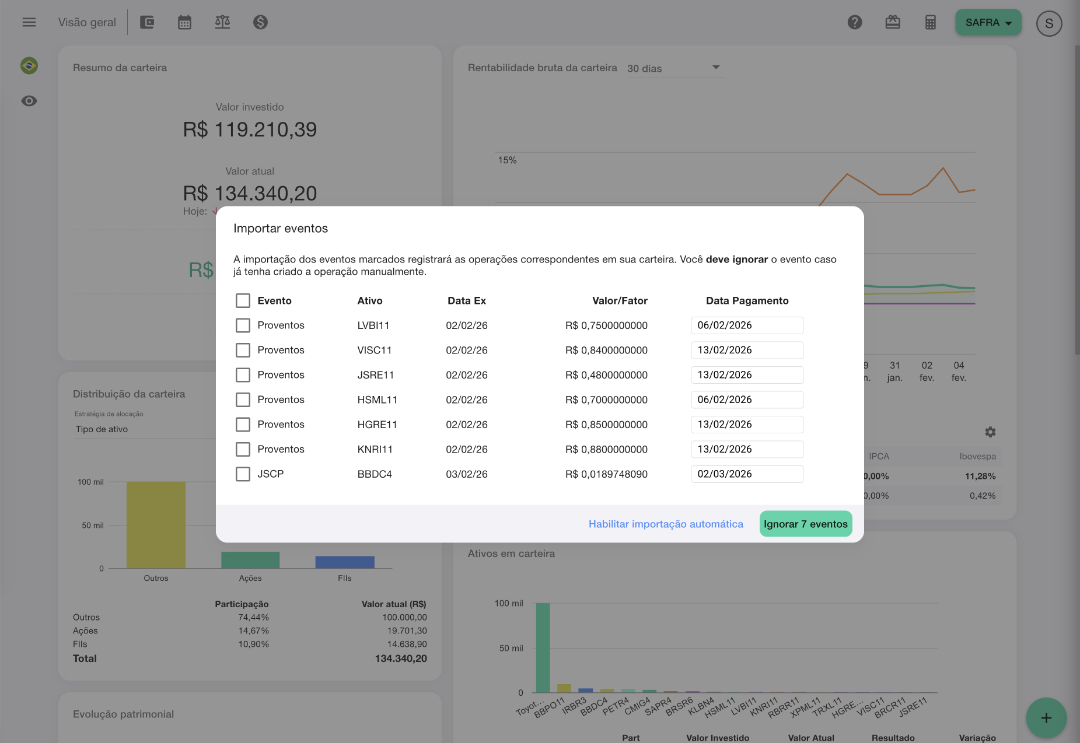1080x743 pixels.
Task: Open the balance scale rebalancing icon
Action: [x=222, y=22]
